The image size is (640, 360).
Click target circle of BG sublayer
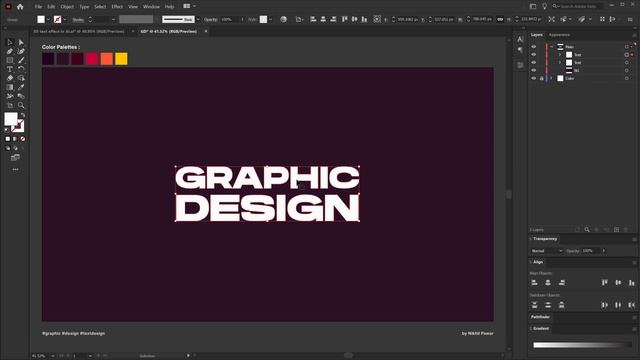[627, 70]
